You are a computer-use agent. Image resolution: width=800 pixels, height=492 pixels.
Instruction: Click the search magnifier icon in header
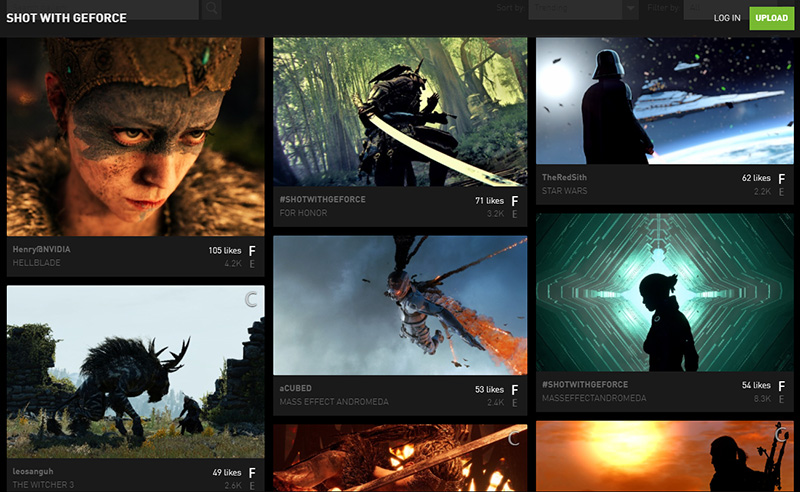coord(211,9)
